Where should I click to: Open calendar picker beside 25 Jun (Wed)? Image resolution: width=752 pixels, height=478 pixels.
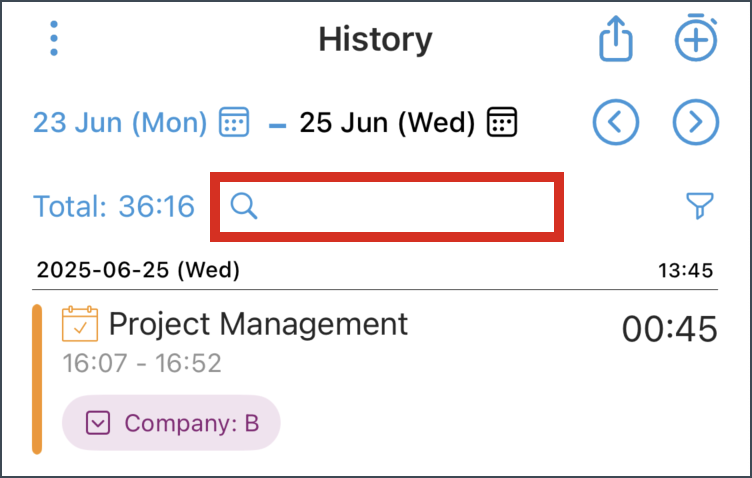click(x=502, y=122)
